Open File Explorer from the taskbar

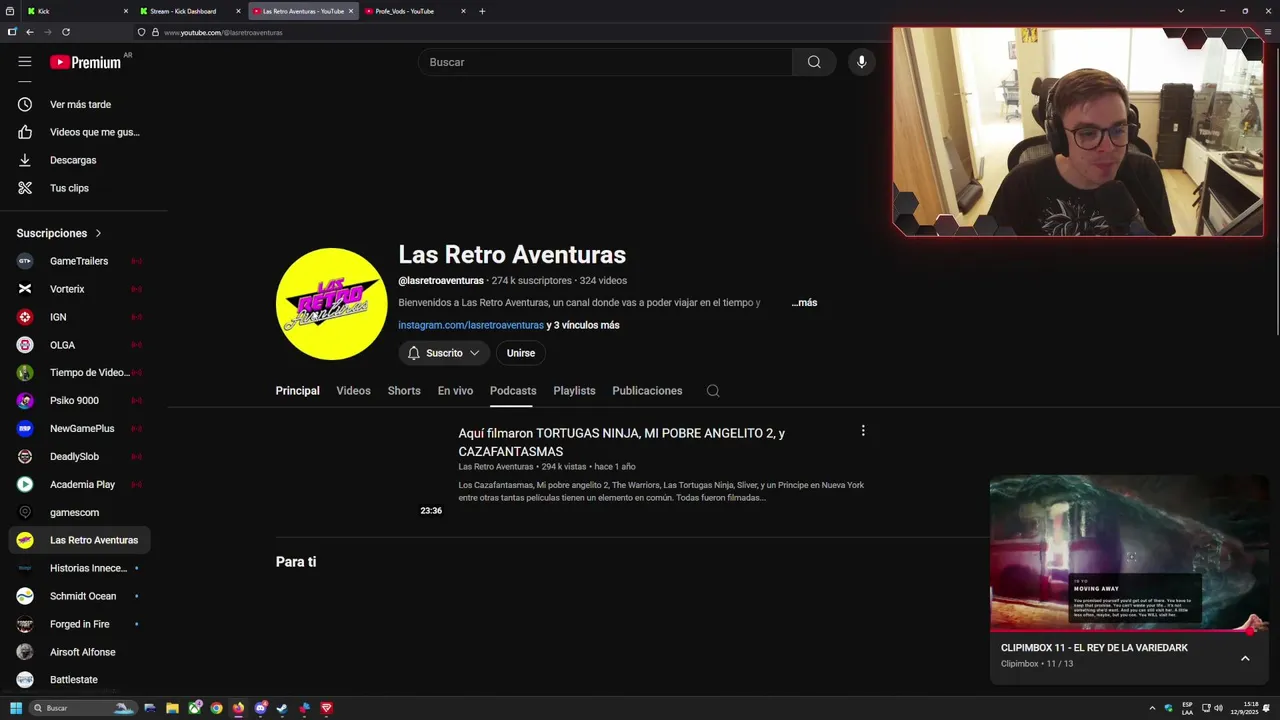point(172,708)
